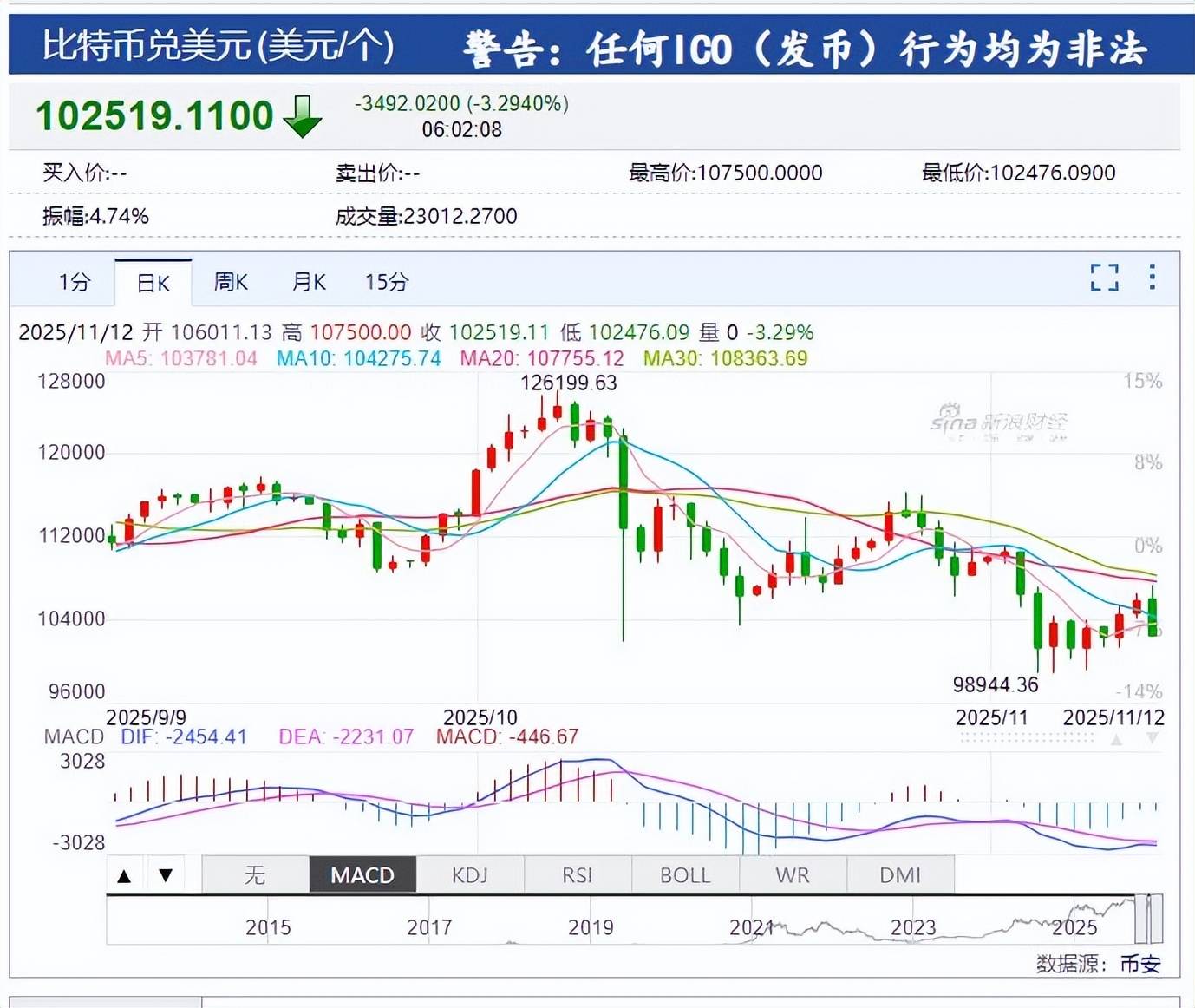This screenshot has width=1195, height=1008.
Task: Click the up triangle indicator arrow
Action: coord(124,875)
